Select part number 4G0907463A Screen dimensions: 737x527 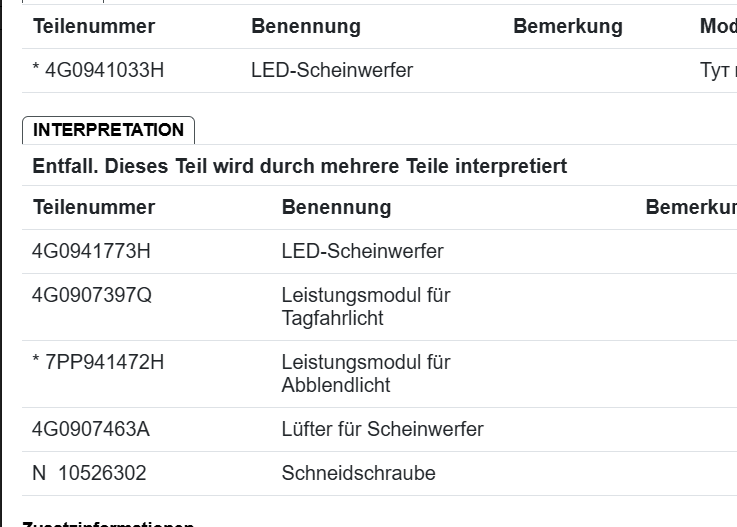tap(91, 429)
